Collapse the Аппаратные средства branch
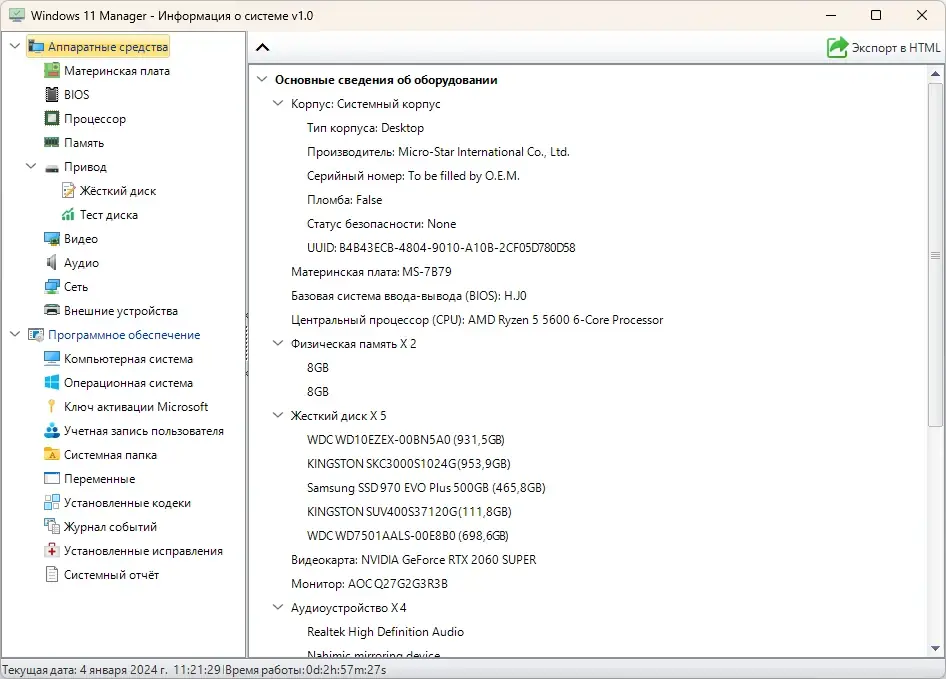 14,46
